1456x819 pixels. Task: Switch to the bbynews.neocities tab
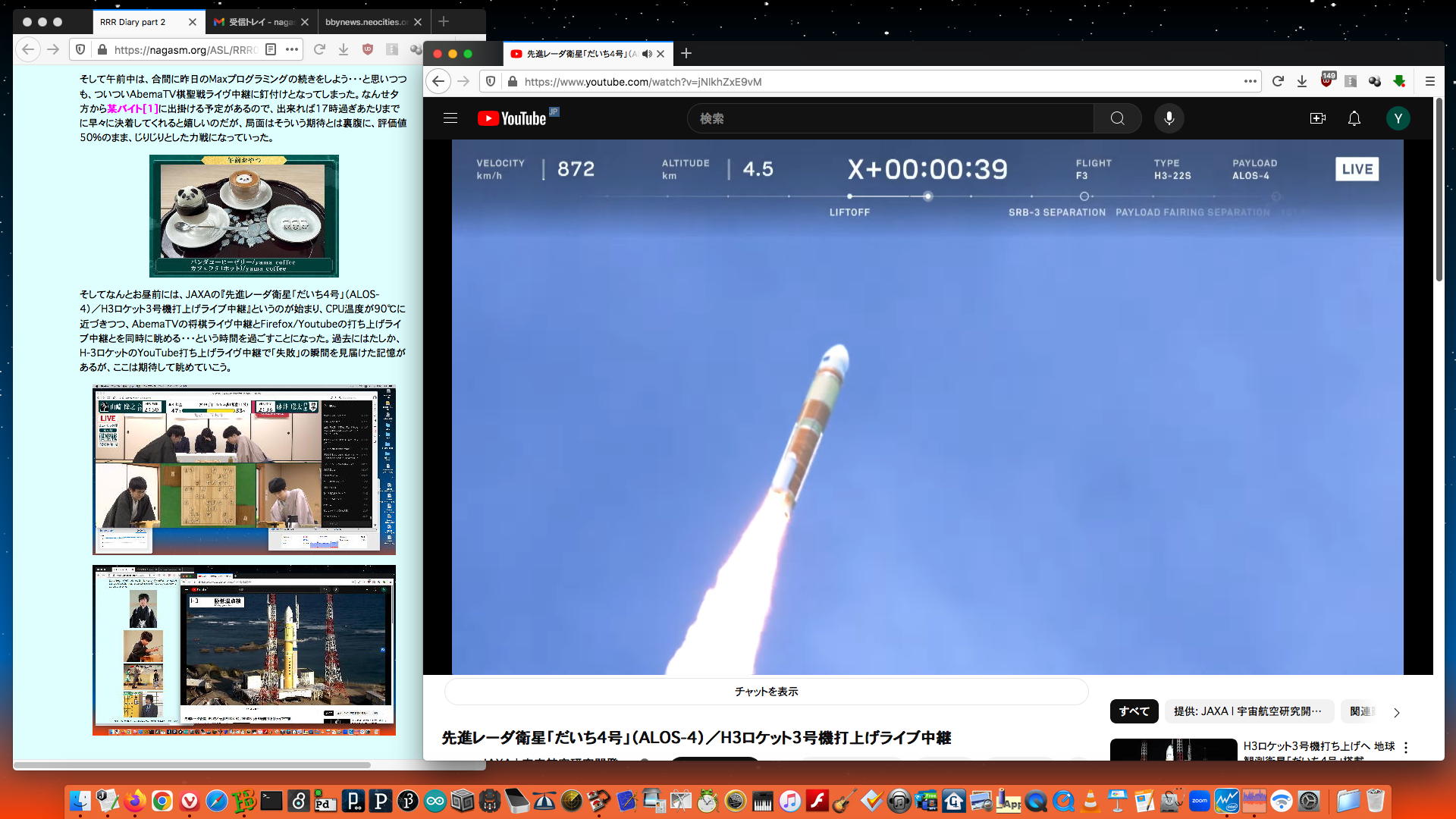coord(366,22)
